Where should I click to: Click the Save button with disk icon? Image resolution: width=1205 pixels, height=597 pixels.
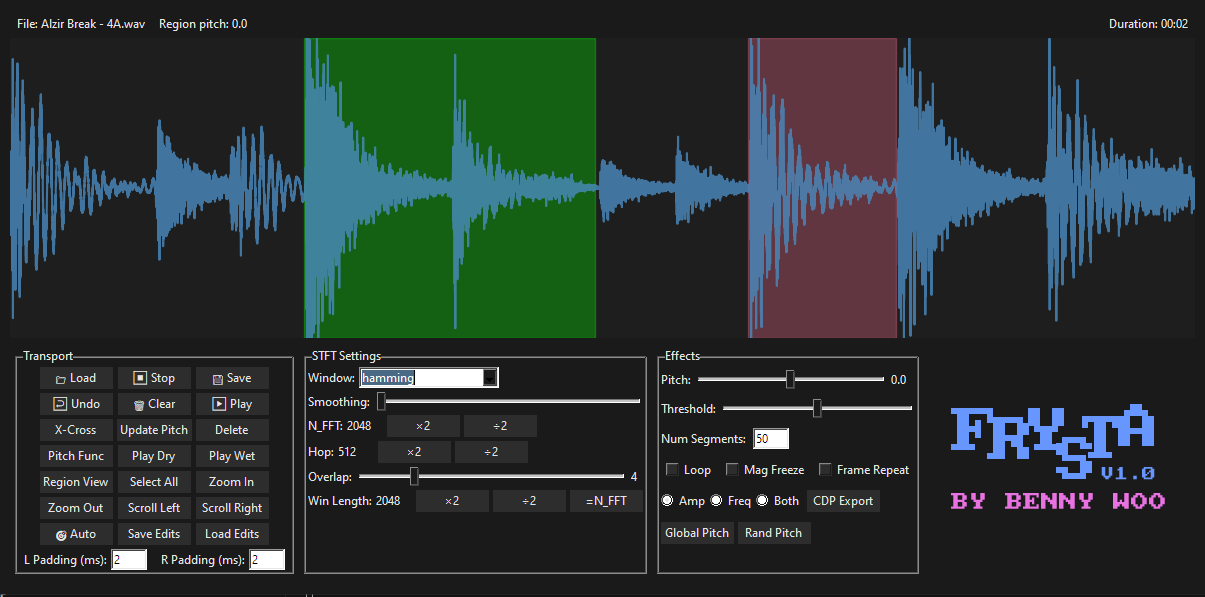(232, 378)
